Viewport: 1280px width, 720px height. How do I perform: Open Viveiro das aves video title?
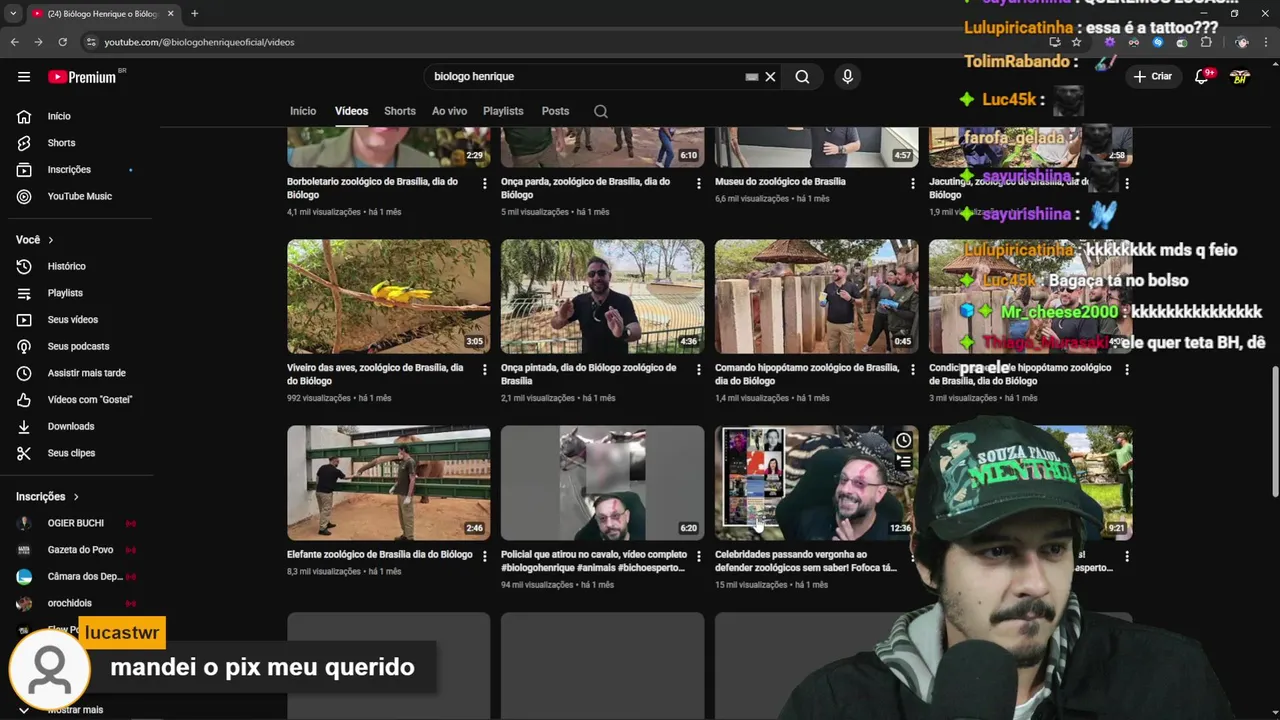pos(375,374)
